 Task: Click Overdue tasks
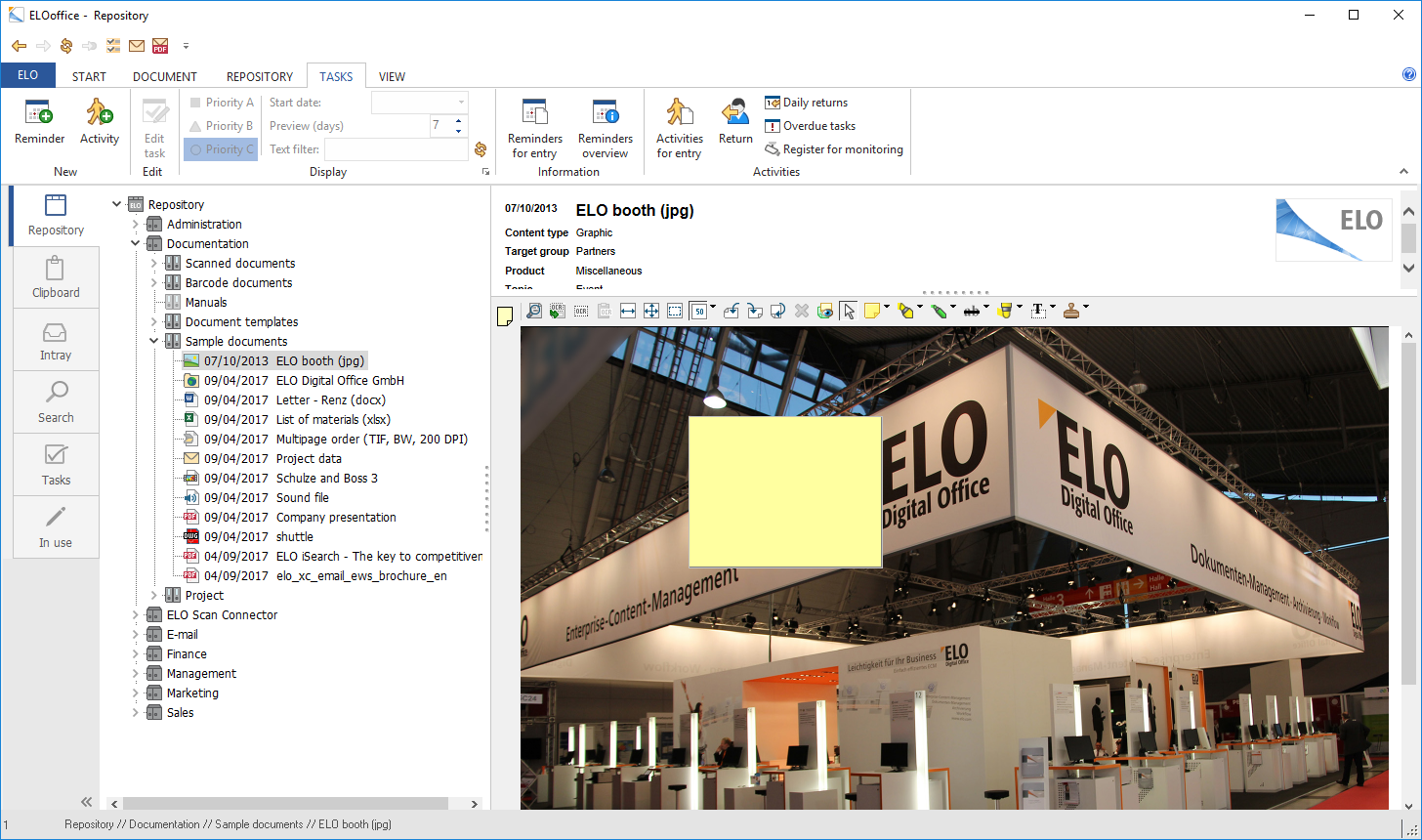(811, 126)
